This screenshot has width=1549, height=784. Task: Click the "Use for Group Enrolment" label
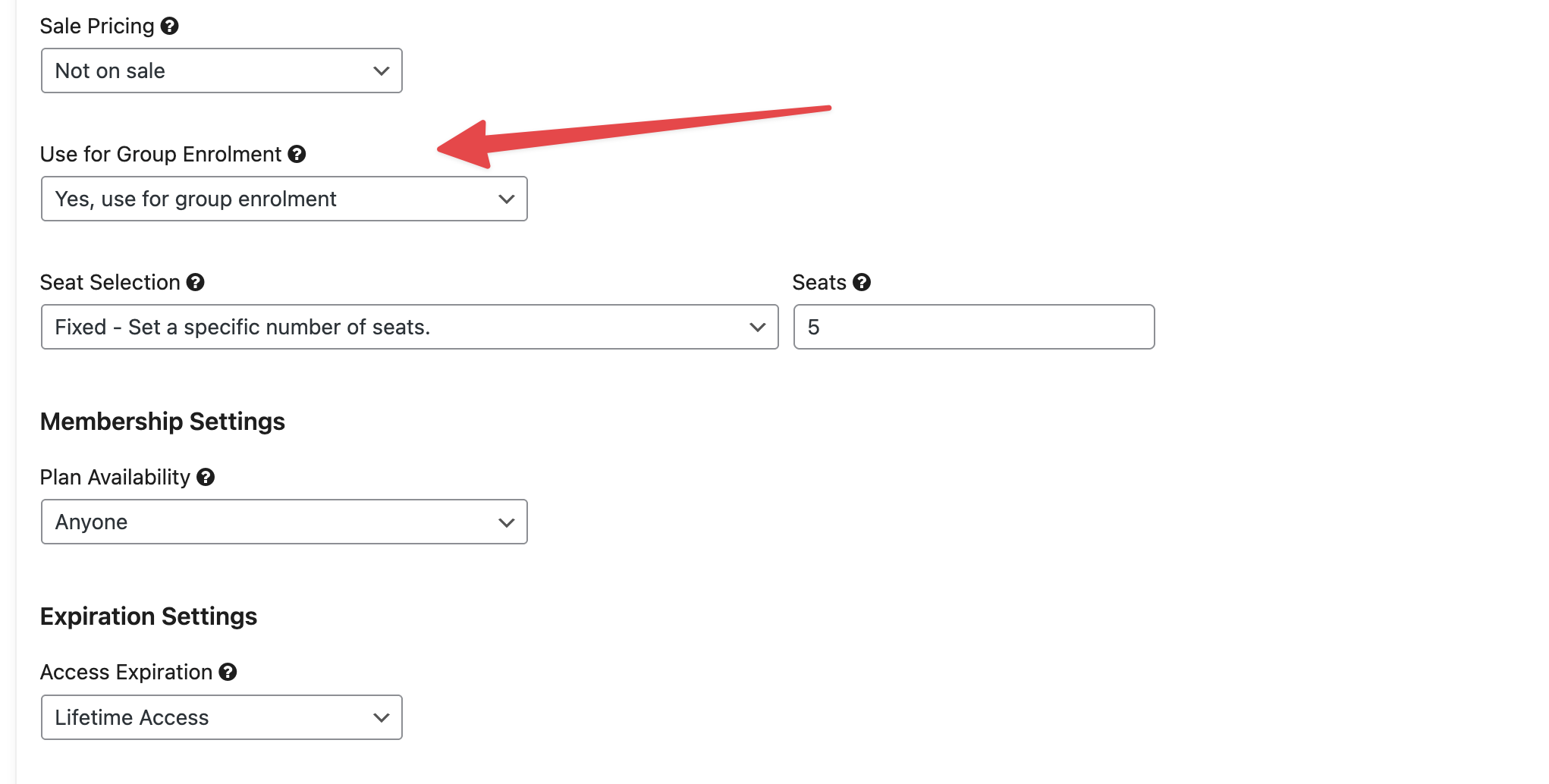coord(161,155)
